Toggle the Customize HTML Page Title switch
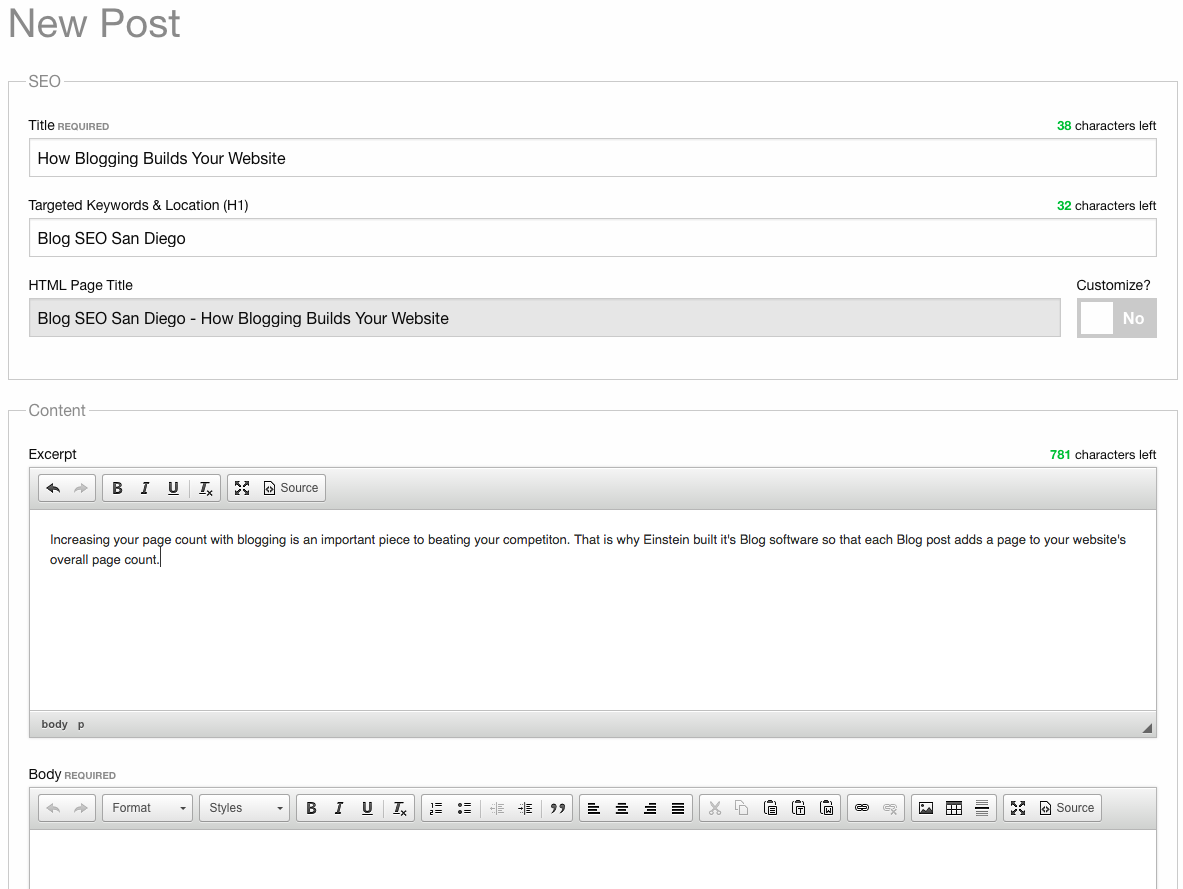 tap(1116, 318)
